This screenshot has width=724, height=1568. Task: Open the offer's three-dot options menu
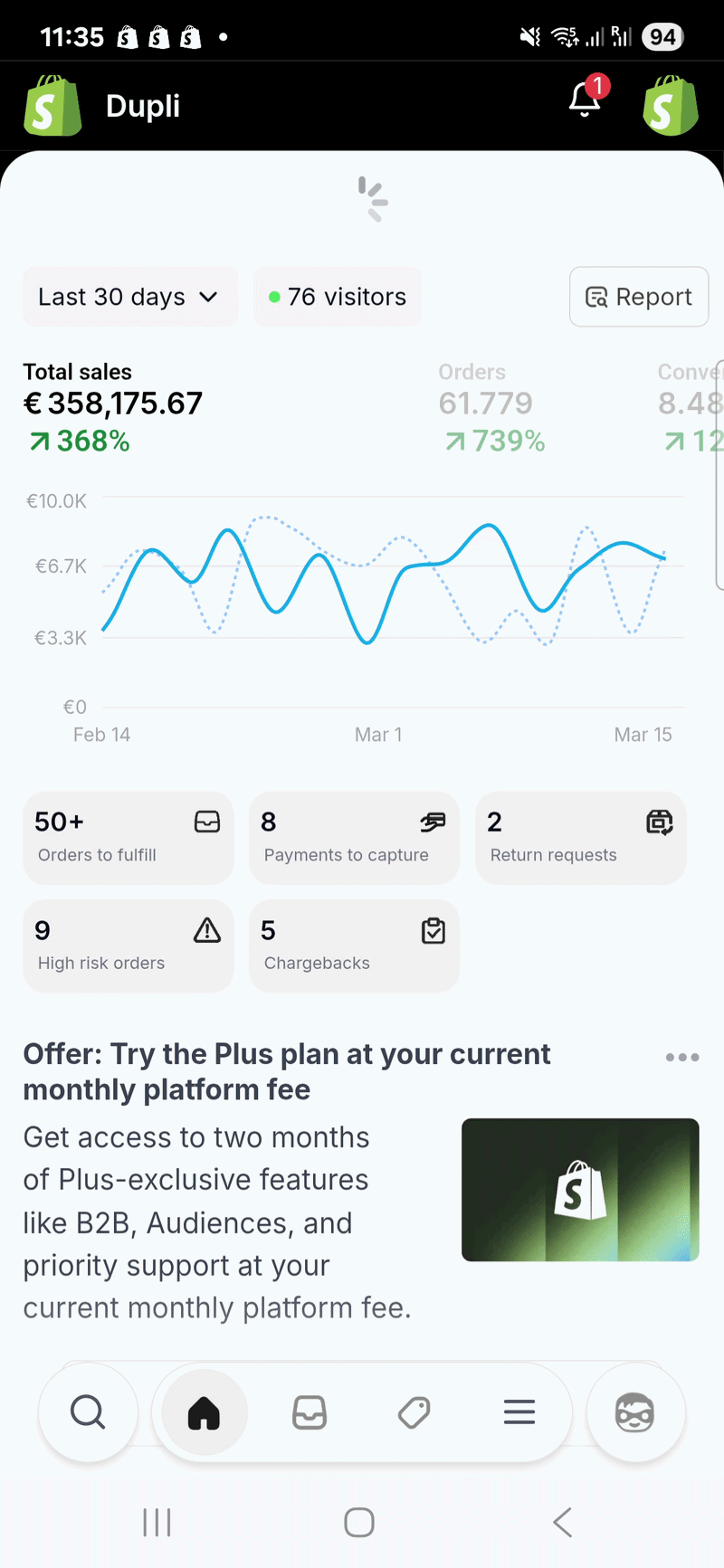point(681,1057)
